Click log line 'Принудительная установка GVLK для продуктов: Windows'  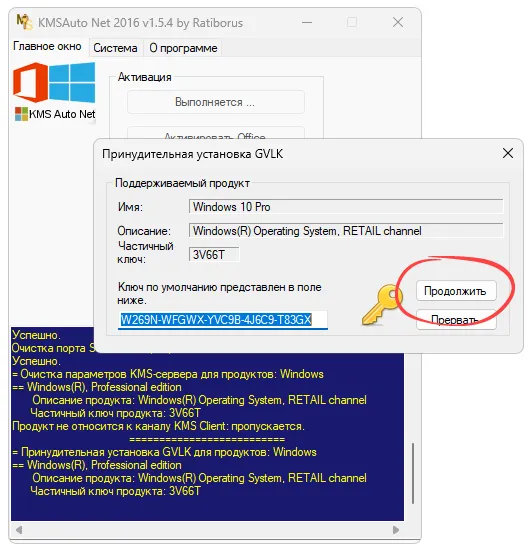tap(164, 452)
